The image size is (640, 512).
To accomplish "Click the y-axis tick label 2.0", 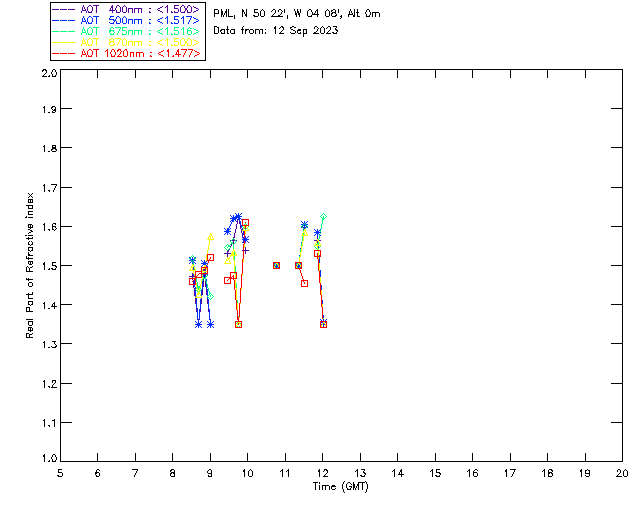I will (49, 74).
